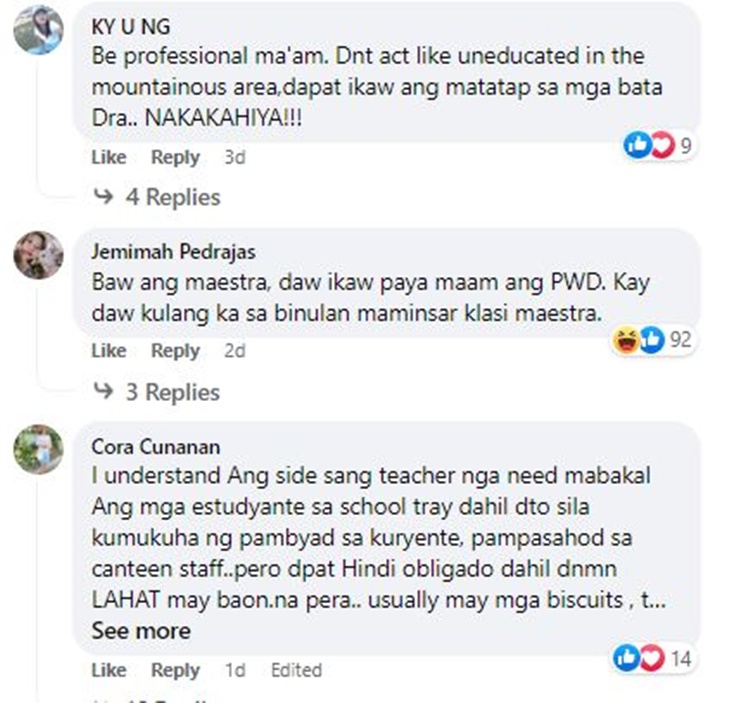Click Jemimah Pedrajas's avatar

[38, 255]
